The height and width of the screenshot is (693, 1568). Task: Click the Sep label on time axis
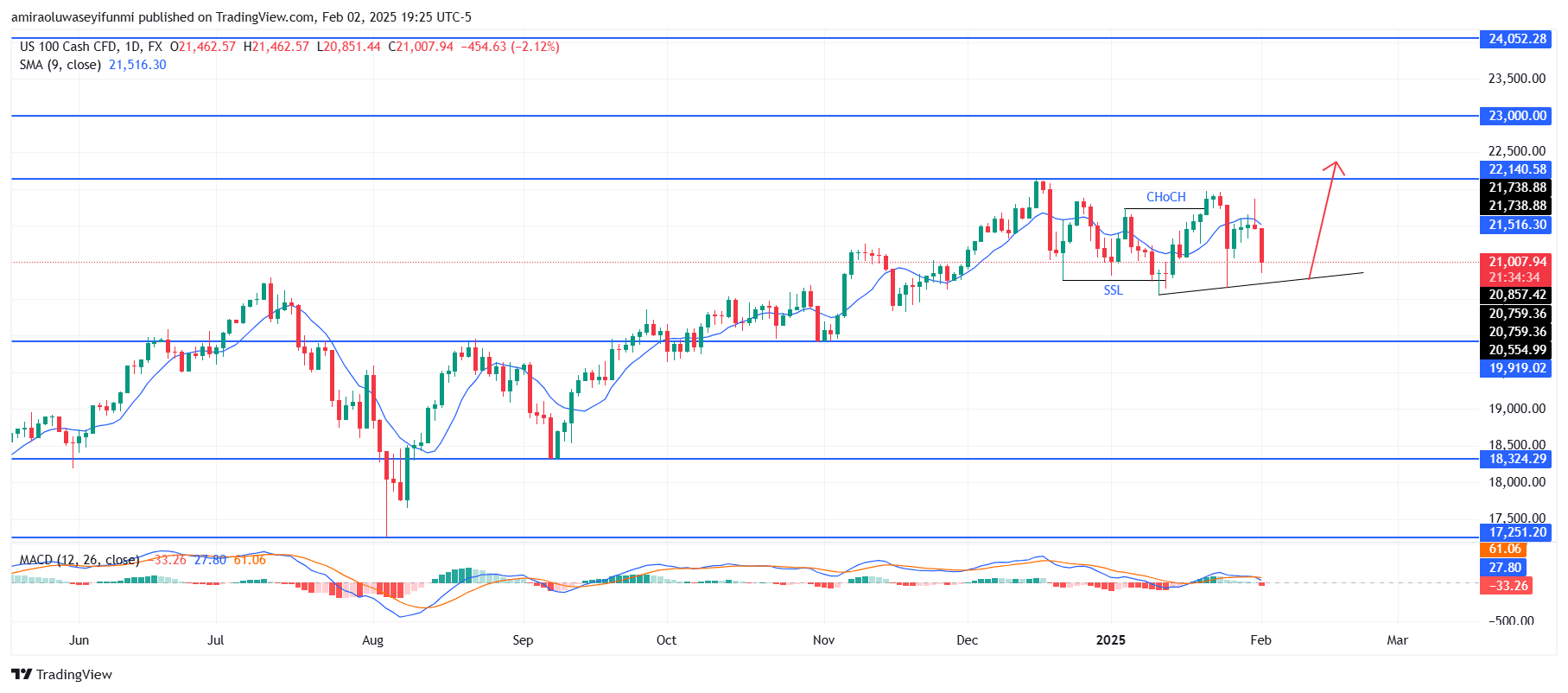[523, 640]
